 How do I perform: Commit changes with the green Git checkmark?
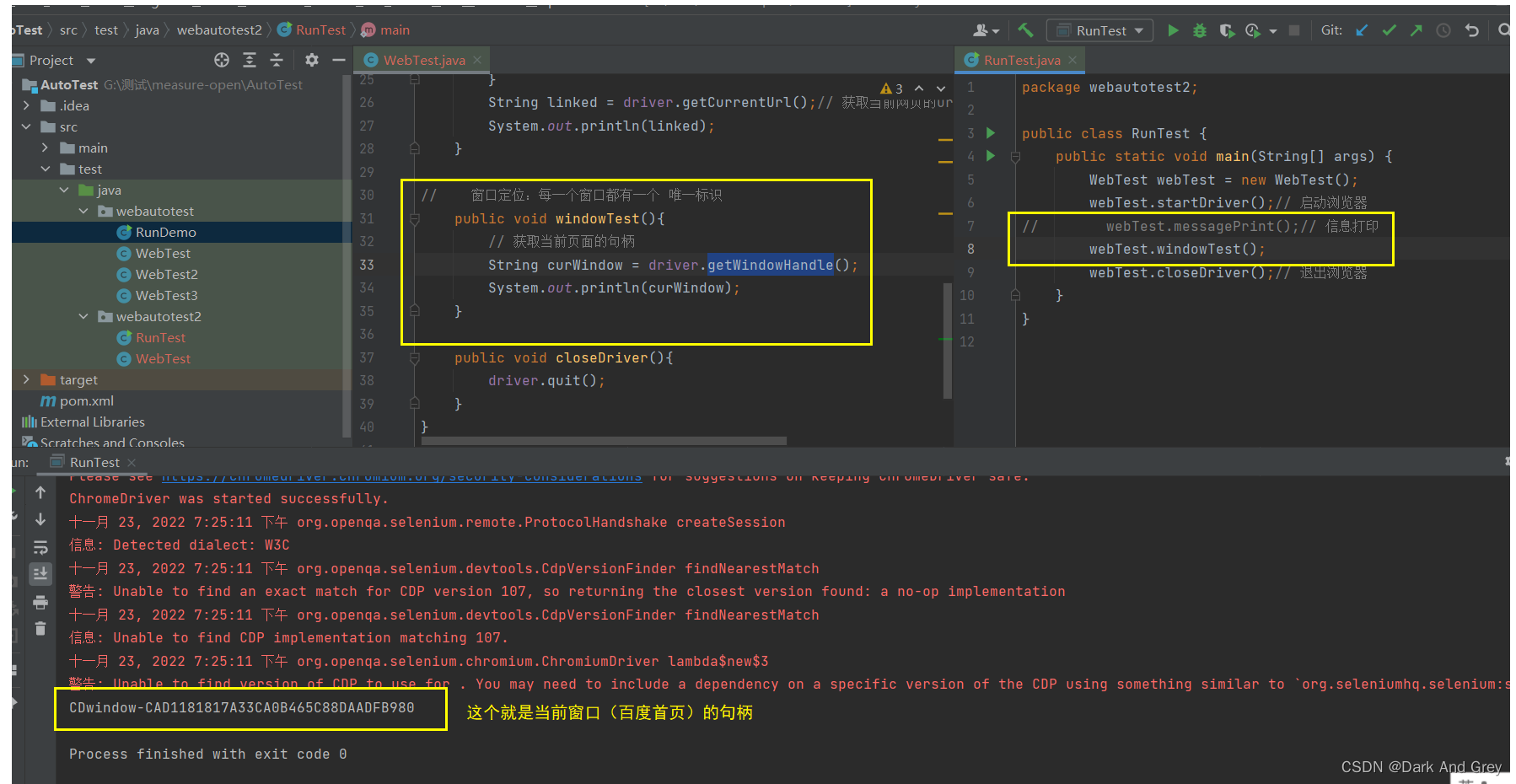pyautogui.click(x=1389, y=30)
